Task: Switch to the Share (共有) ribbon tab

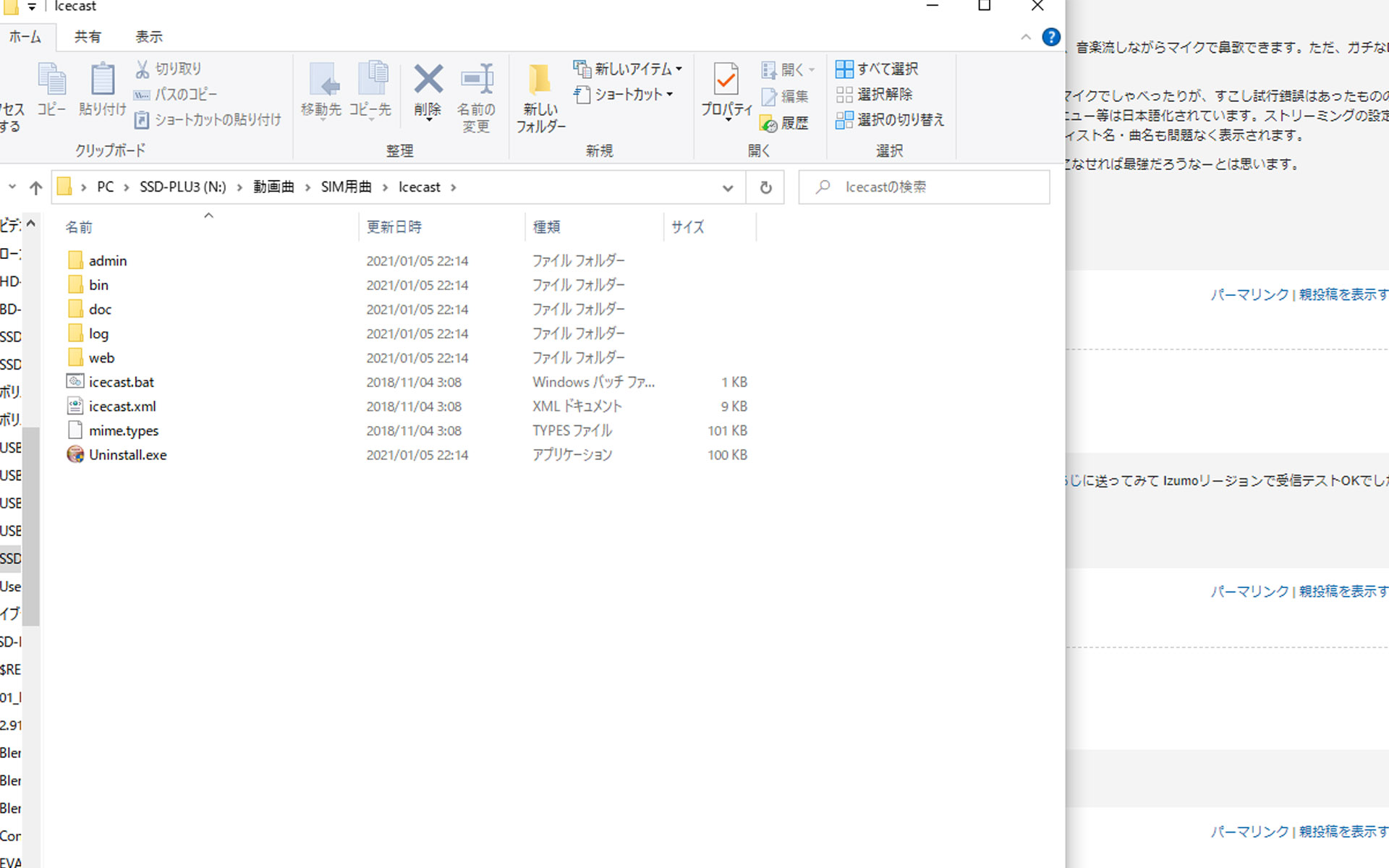Action: 88,36
